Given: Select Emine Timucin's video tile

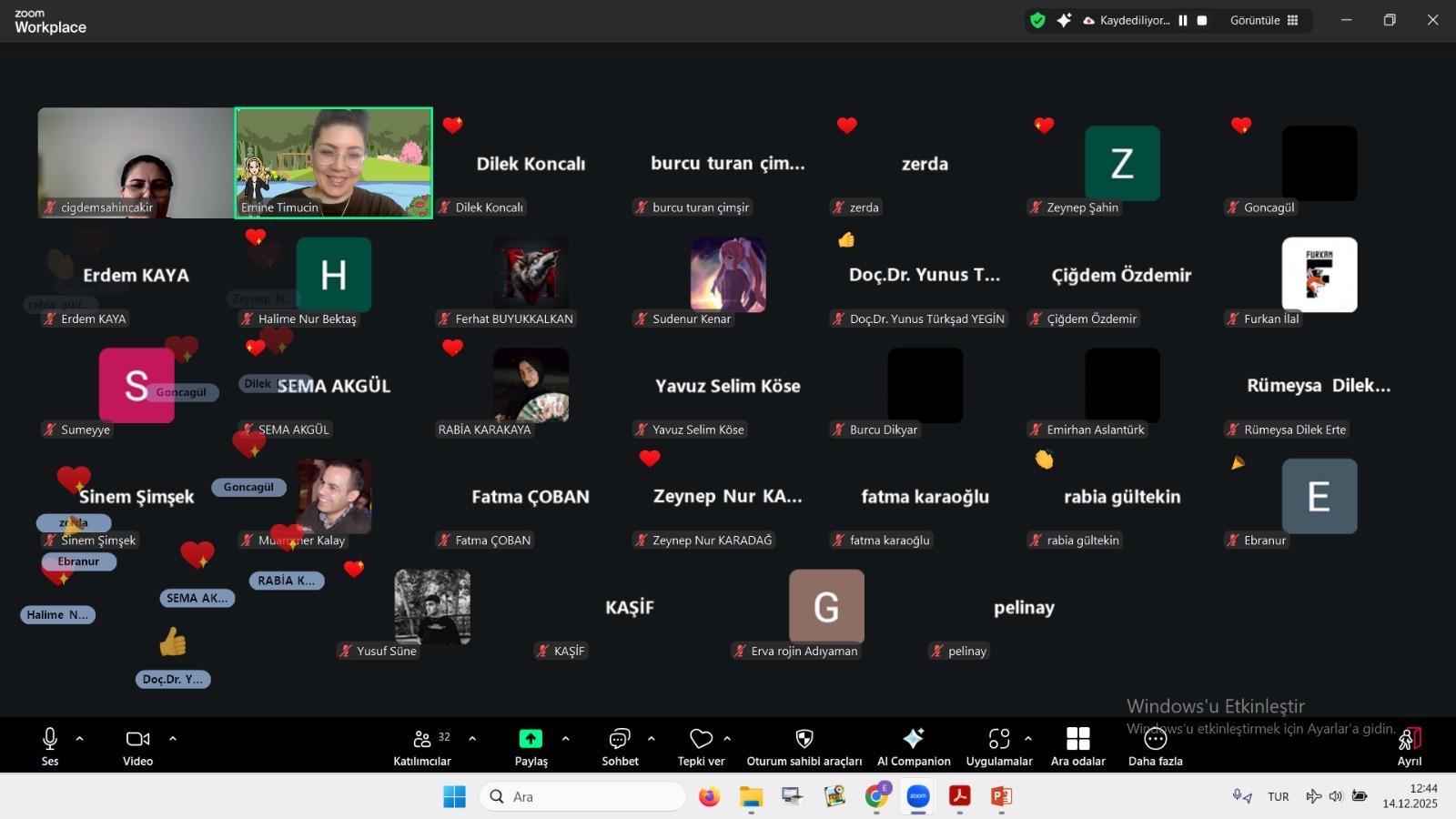Looking at the screenshot, I should (334, 163).
